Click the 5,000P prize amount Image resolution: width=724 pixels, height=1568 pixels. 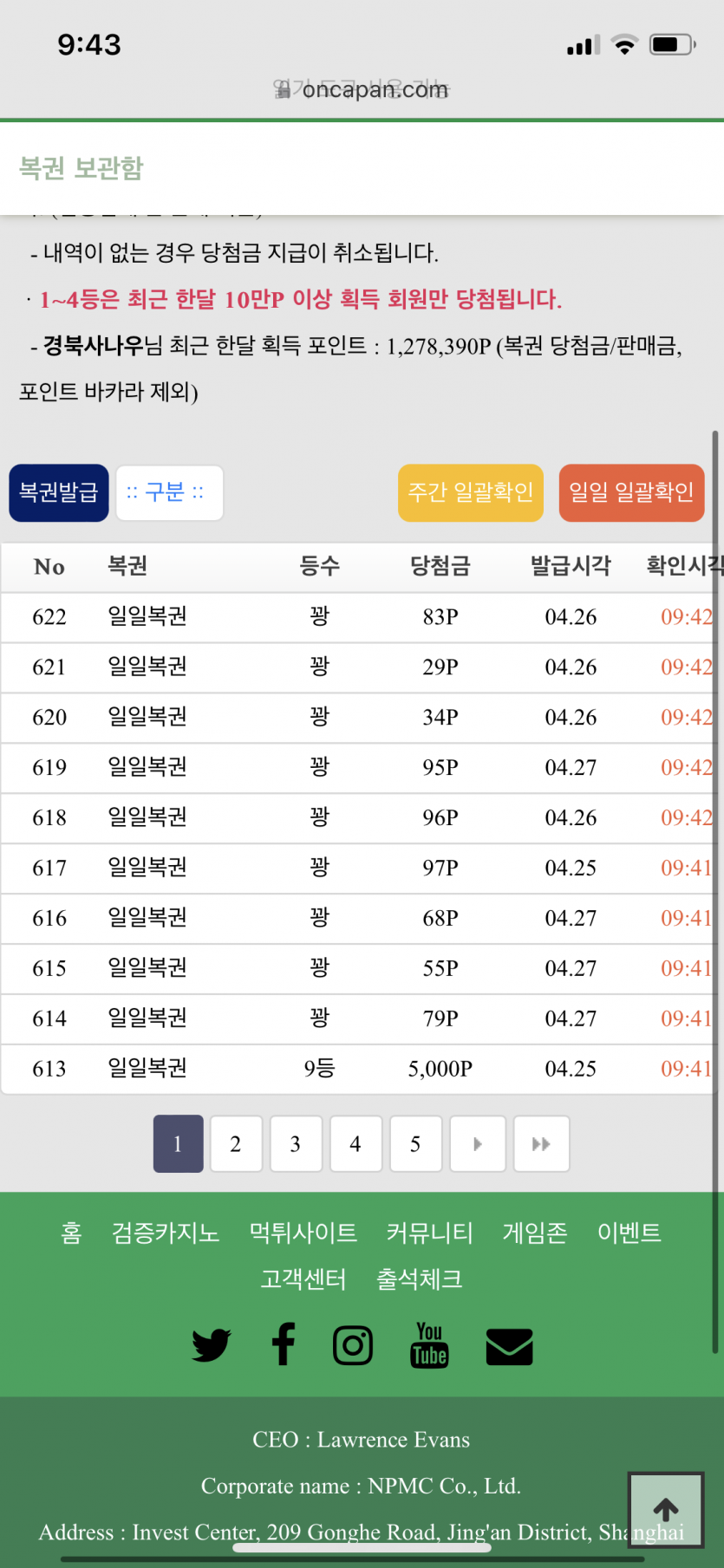point(440,1069)
